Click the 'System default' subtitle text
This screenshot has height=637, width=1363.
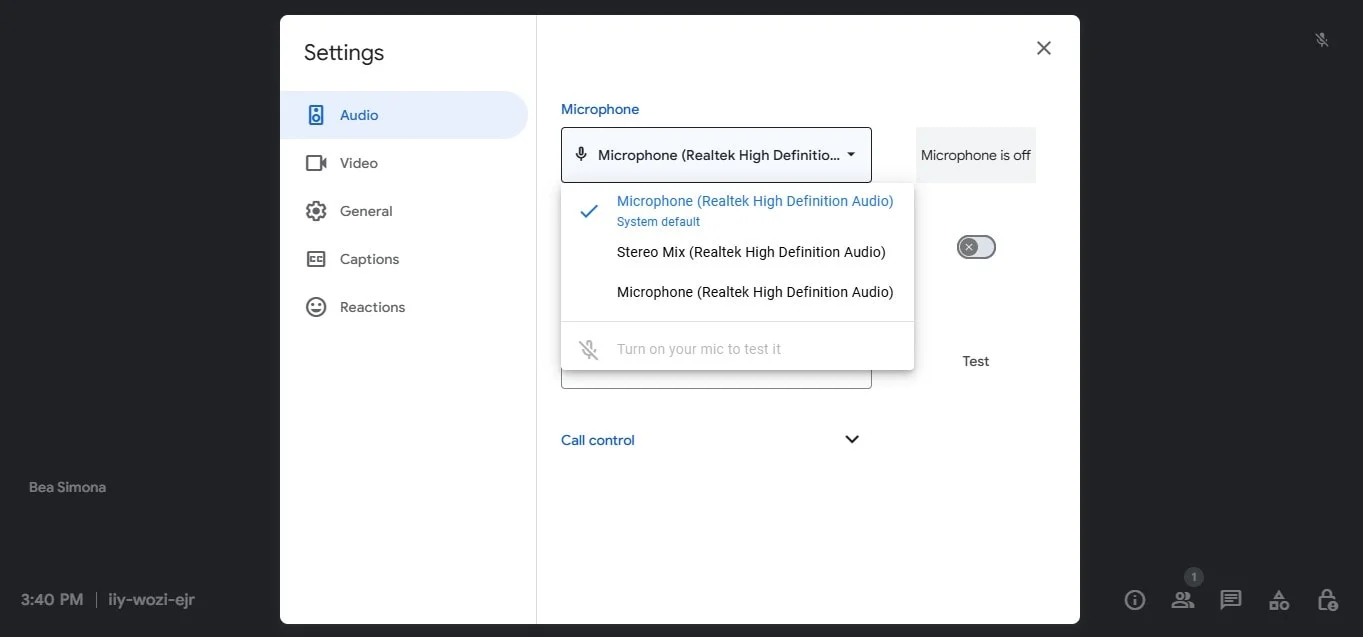658,222
